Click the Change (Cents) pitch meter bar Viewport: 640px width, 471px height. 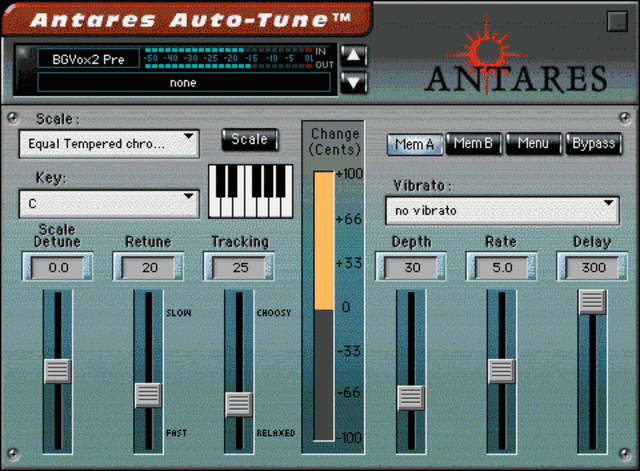click(324, 306)
